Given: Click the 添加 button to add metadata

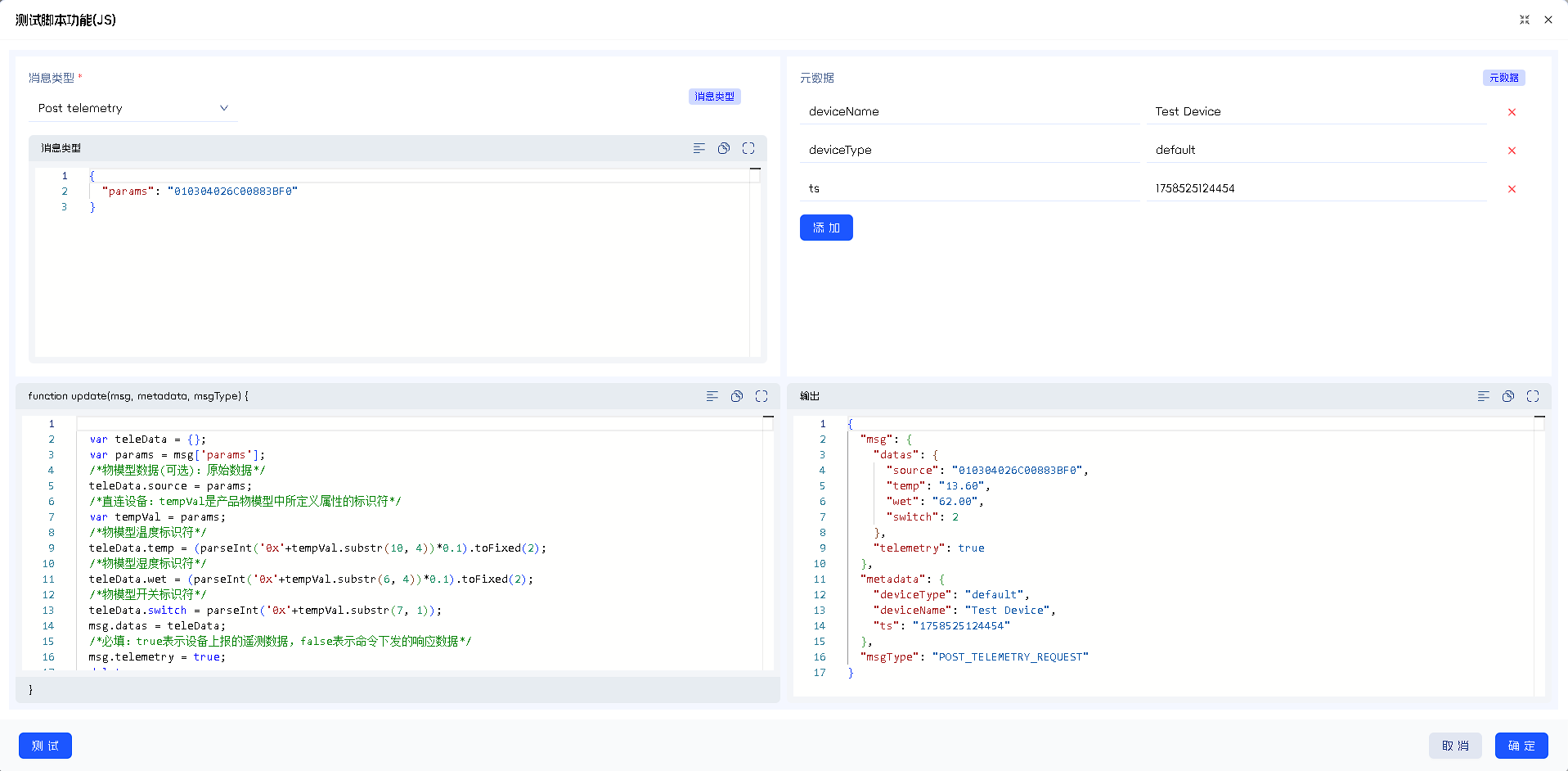Looking at the screenshot, I should (826, 228).
